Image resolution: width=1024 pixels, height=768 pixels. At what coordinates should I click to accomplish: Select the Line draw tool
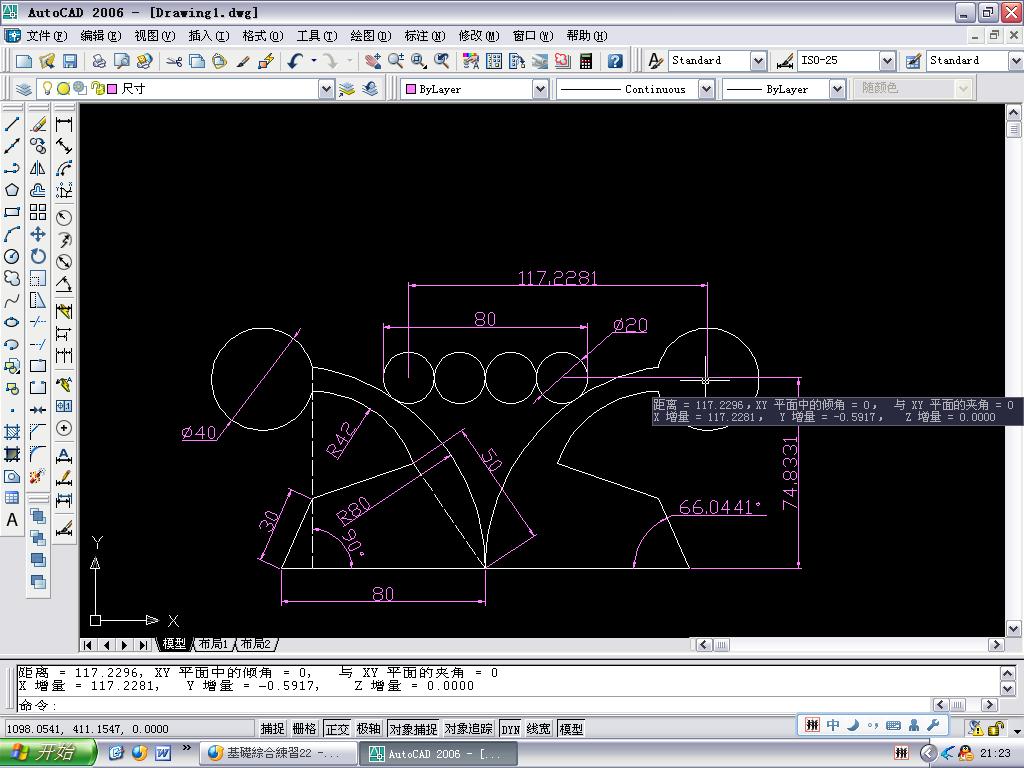tap(12, 124)
